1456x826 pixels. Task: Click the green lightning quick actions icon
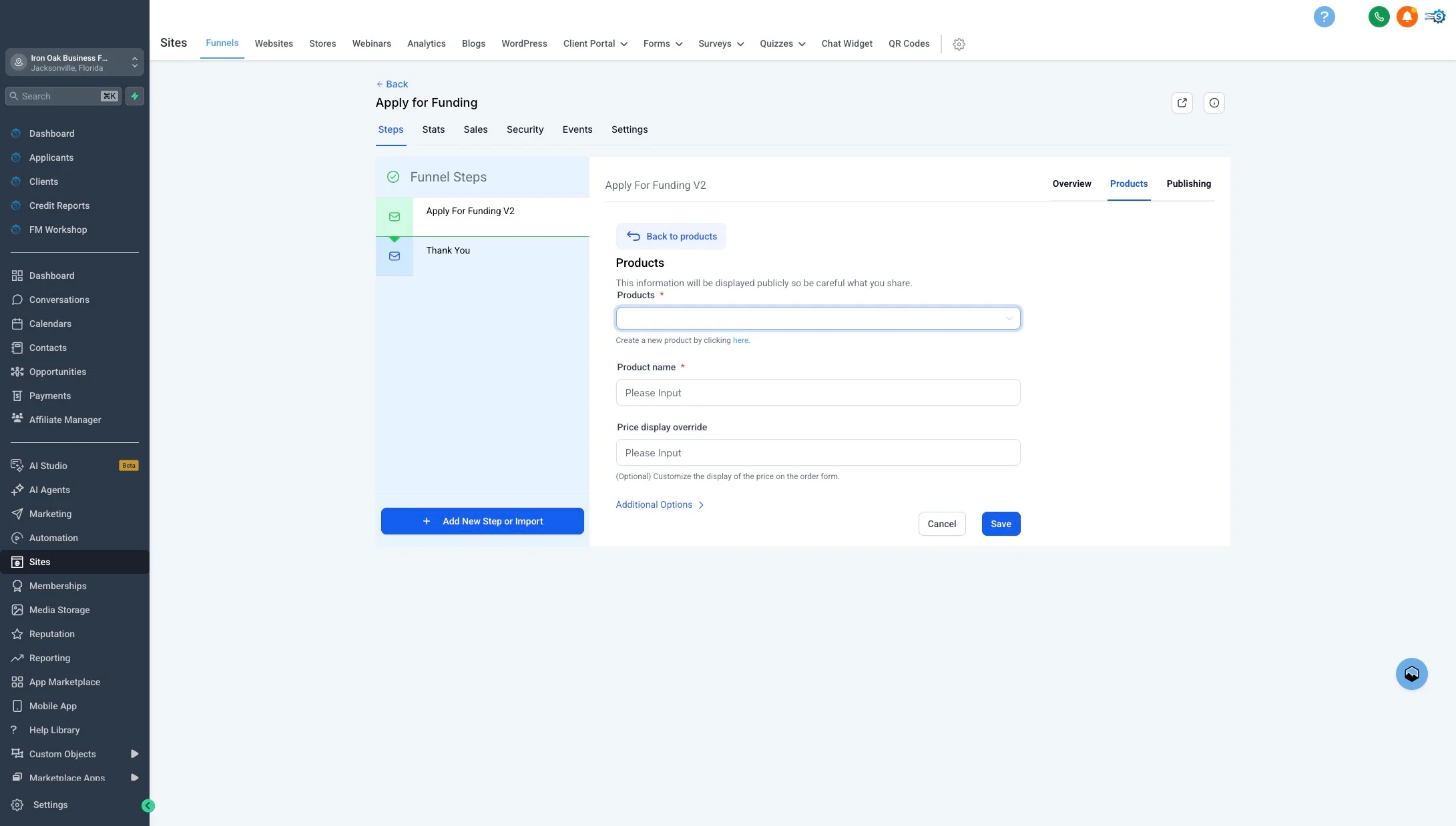coord(135,96)
